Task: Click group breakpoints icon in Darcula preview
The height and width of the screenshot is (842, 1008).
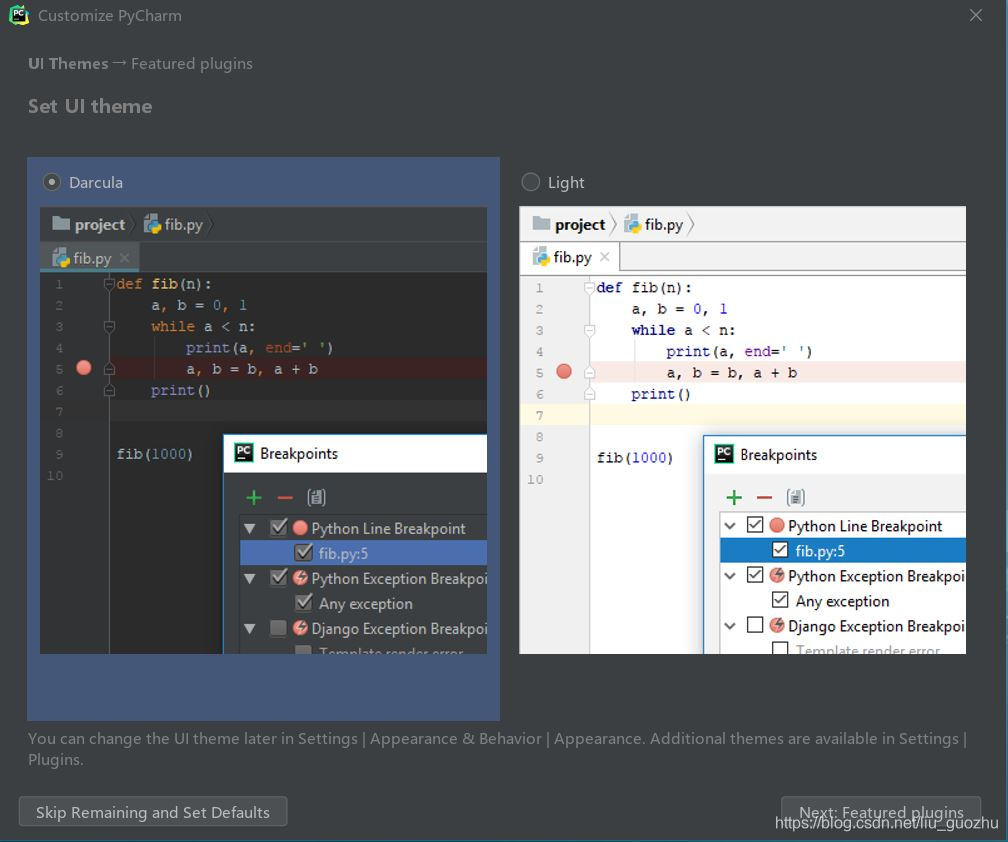Action: [x=316, y=497]
